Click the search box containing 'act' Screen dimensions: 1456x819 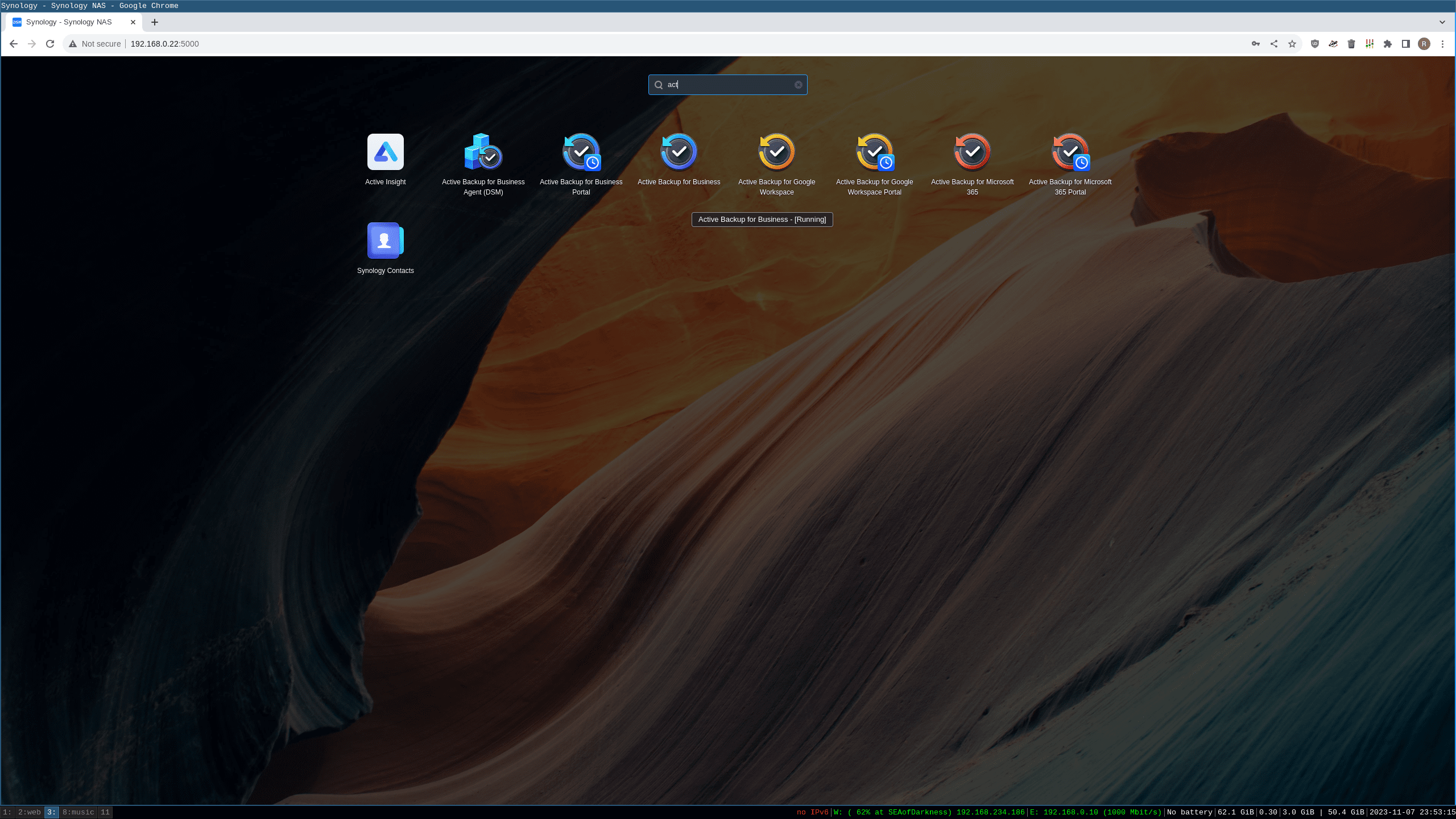pyautogui.click(x=728, y=85)
